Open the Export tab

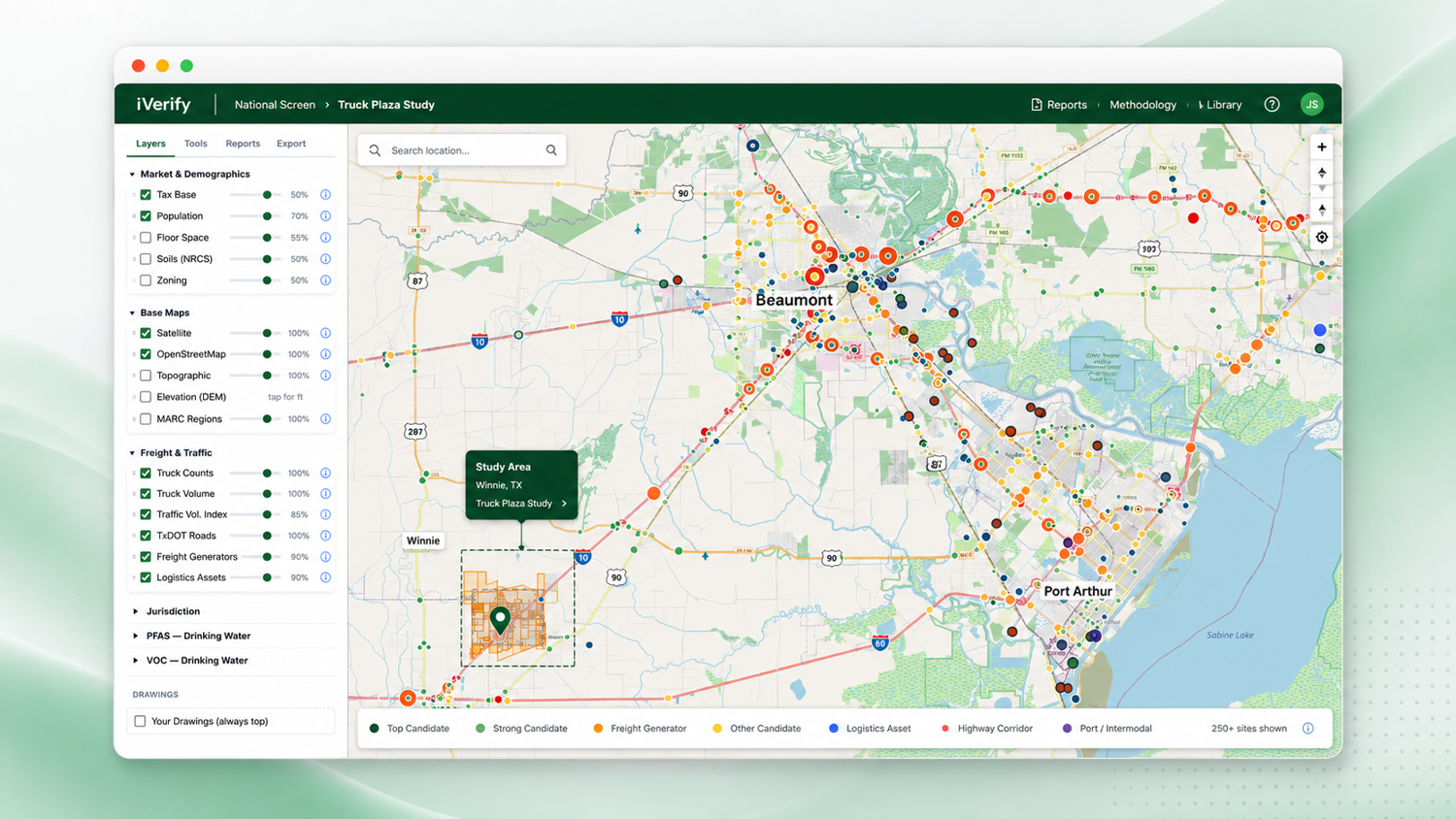pos(291,144)
